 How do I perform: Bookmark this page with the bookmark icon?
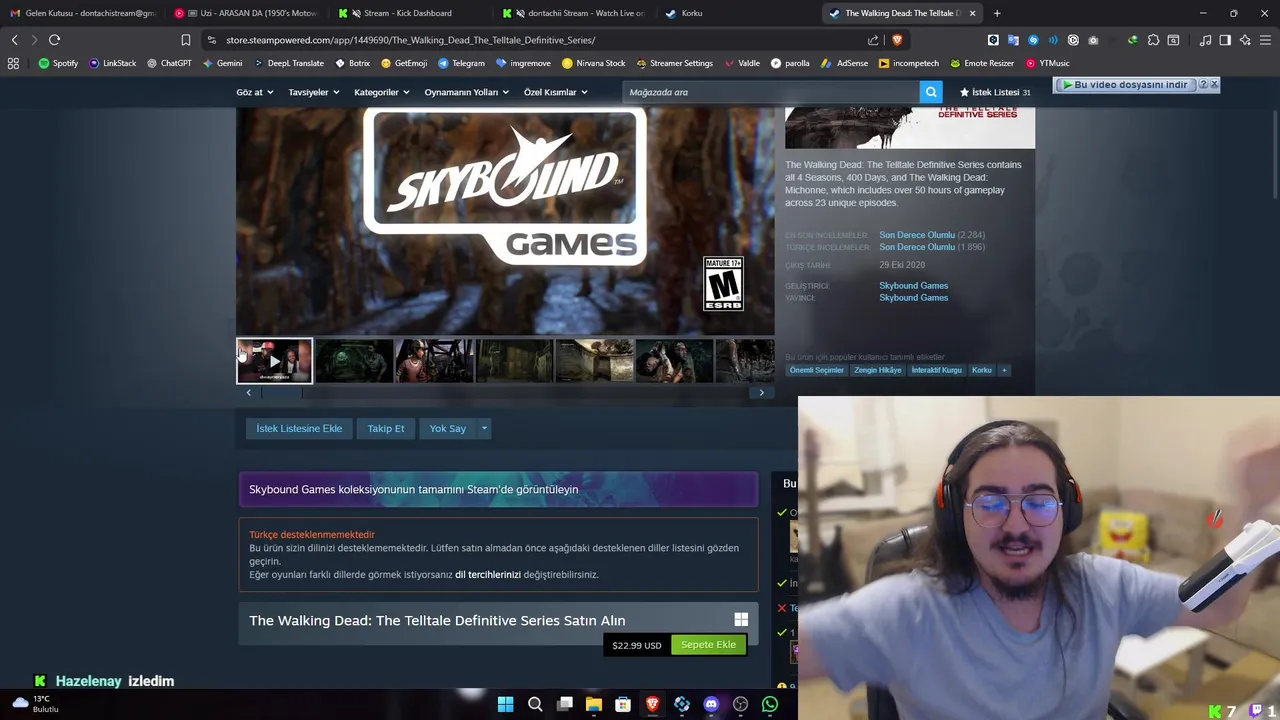[185, 40]
